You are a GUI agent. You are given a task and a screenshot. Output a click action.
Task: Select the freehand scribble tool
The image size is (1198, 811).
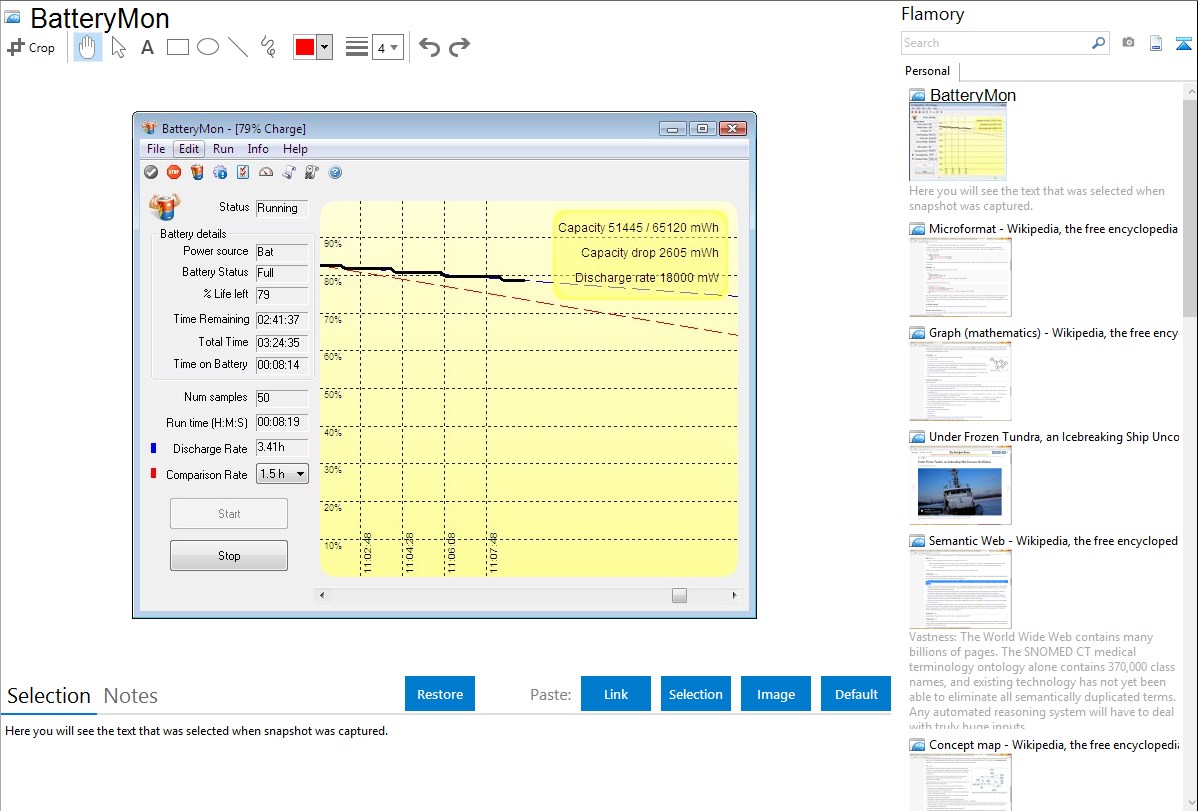(267, 47)
